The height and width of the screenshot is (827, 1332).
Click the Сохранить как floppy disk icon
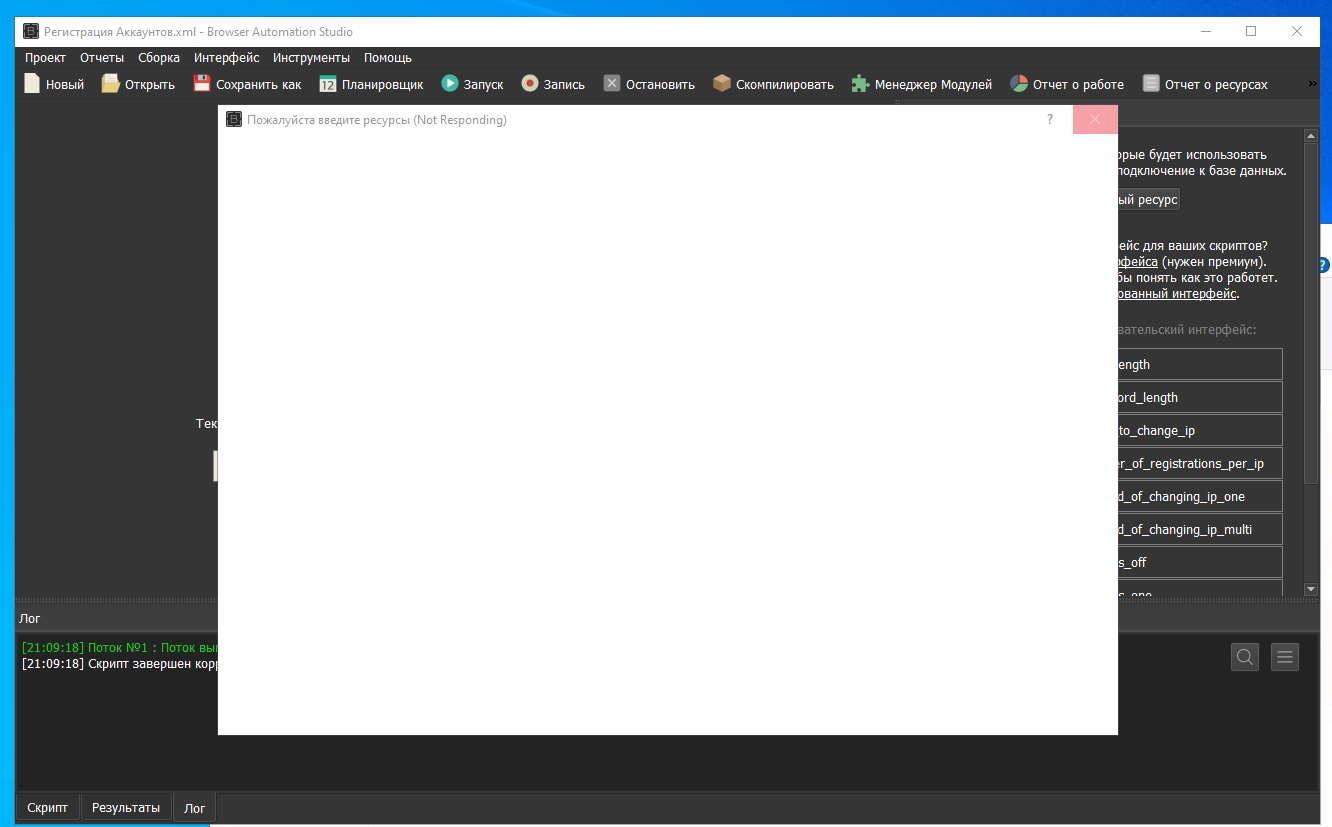[202, 84]
